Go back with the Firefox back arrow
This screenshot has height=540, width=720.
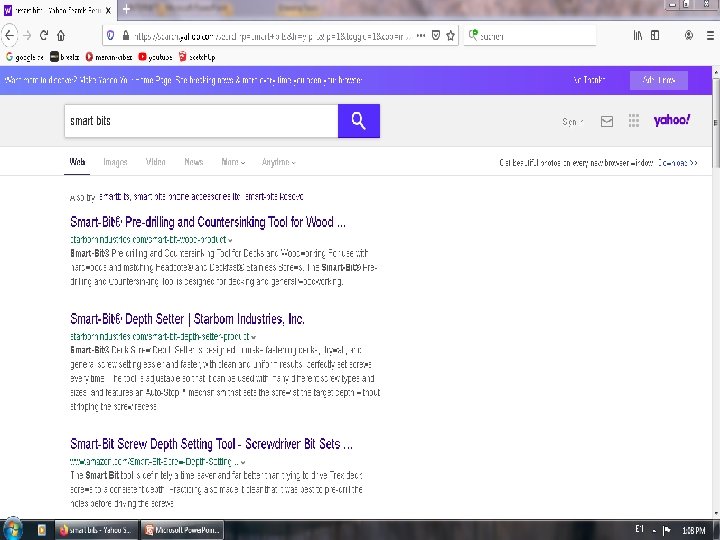click(9, 35)
